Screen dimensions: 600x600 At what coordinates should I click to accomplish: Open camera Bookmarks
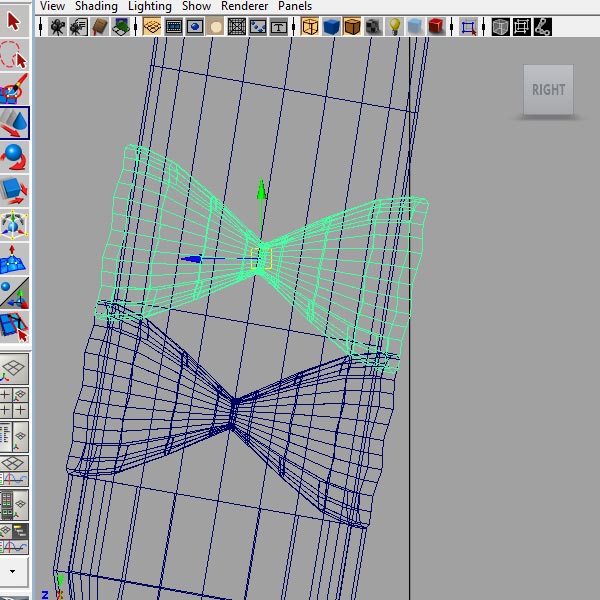pyautogui.click(x=99, y=27)
